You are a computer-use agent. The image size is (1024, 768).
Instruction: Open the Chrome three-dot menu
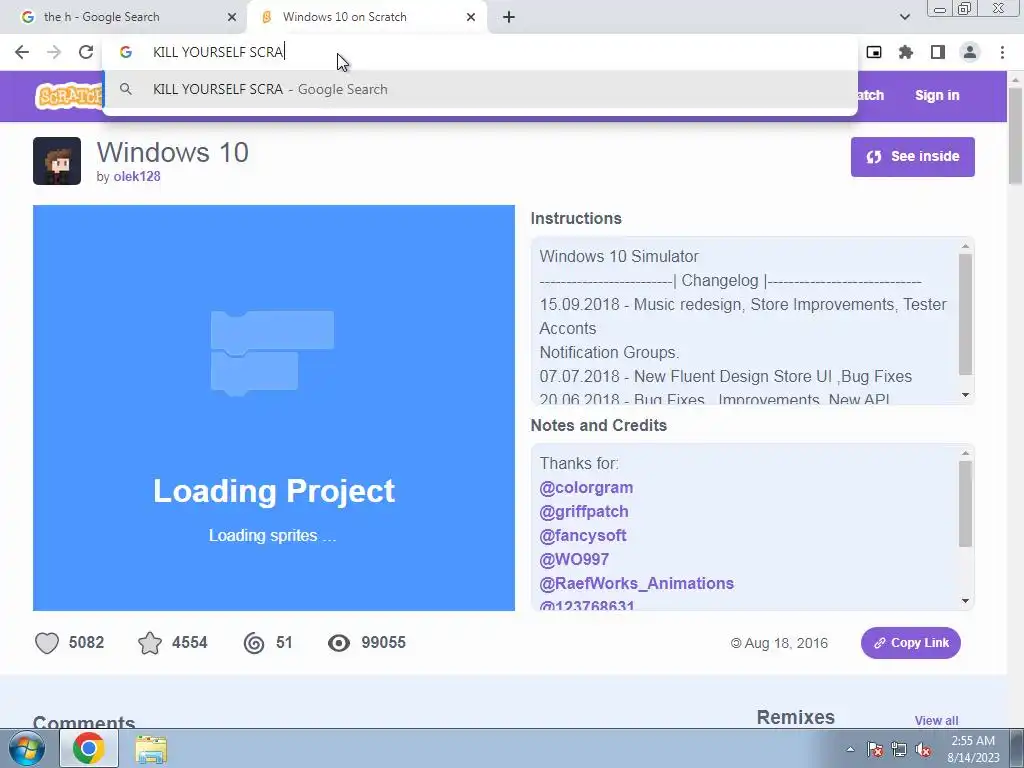[x=1002, y=52]
